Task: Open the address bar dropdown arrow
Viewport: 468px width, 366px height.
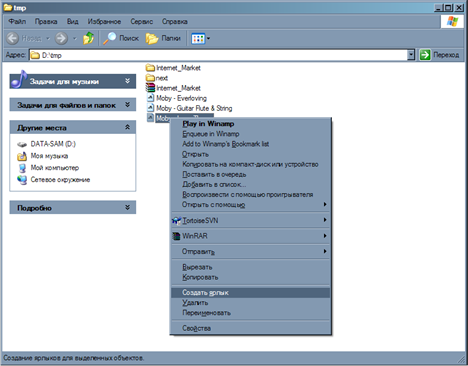Action: (x=411, y=55)
